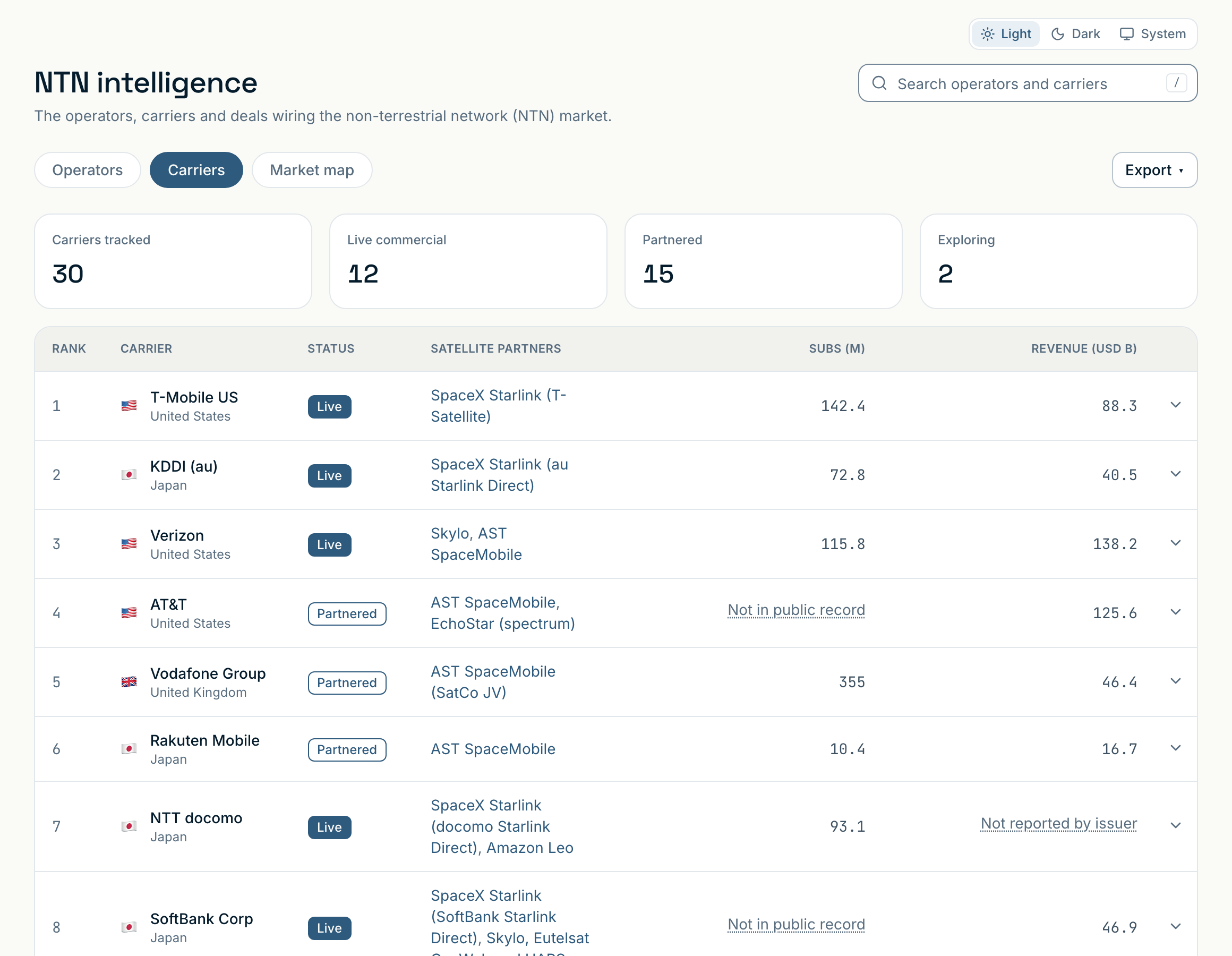Screen dimensions: 1232x956
Task: Expand the AT&T row chevron
Action: click(1176, 612)
